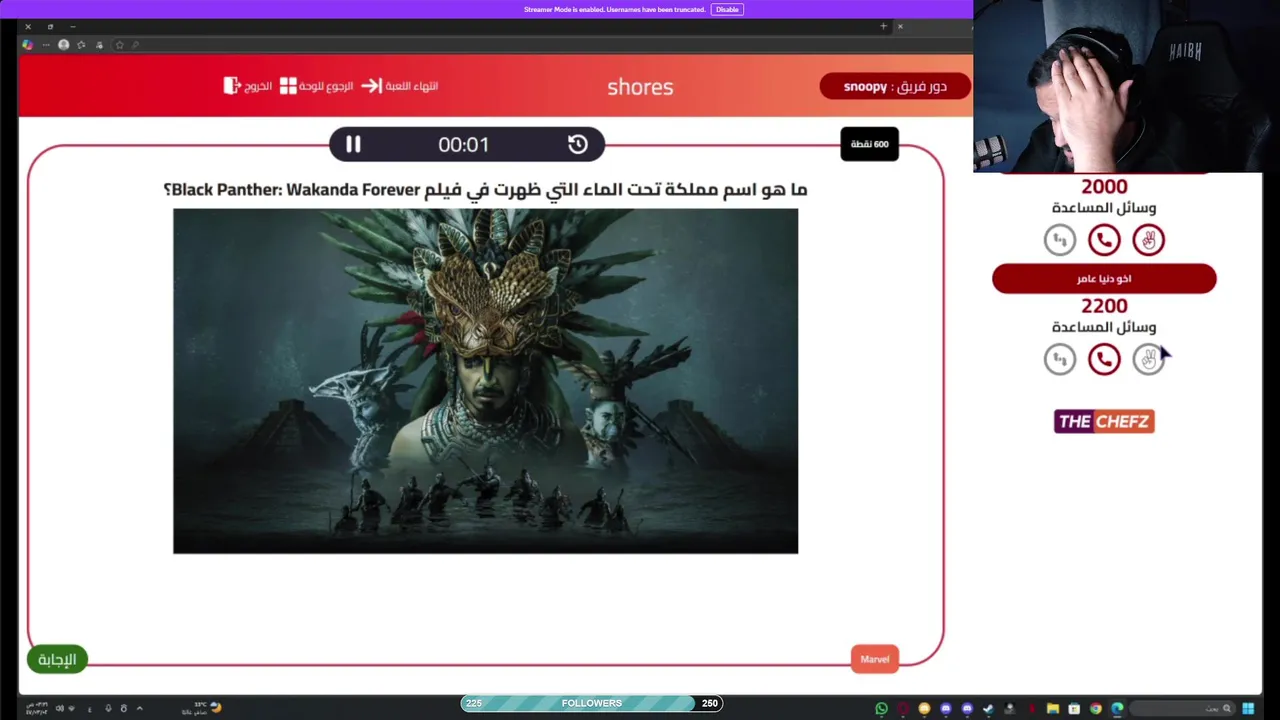Open Google Chrome from the taskbar

pyautogui.click(x=1096, y=708)
